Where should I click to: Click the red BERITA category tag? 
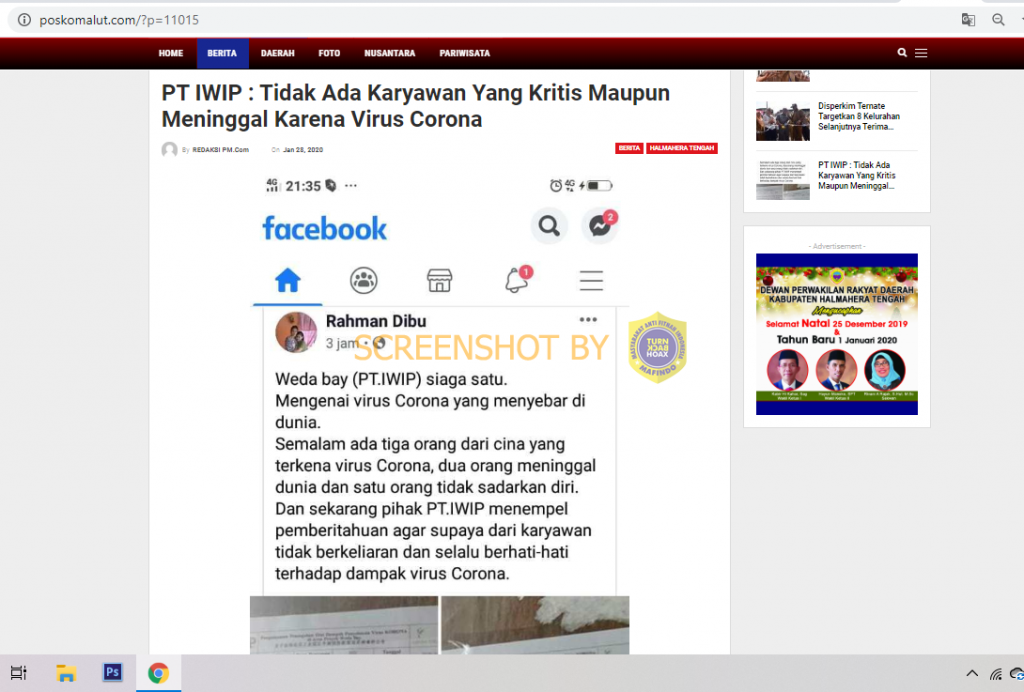coord(629,148)
